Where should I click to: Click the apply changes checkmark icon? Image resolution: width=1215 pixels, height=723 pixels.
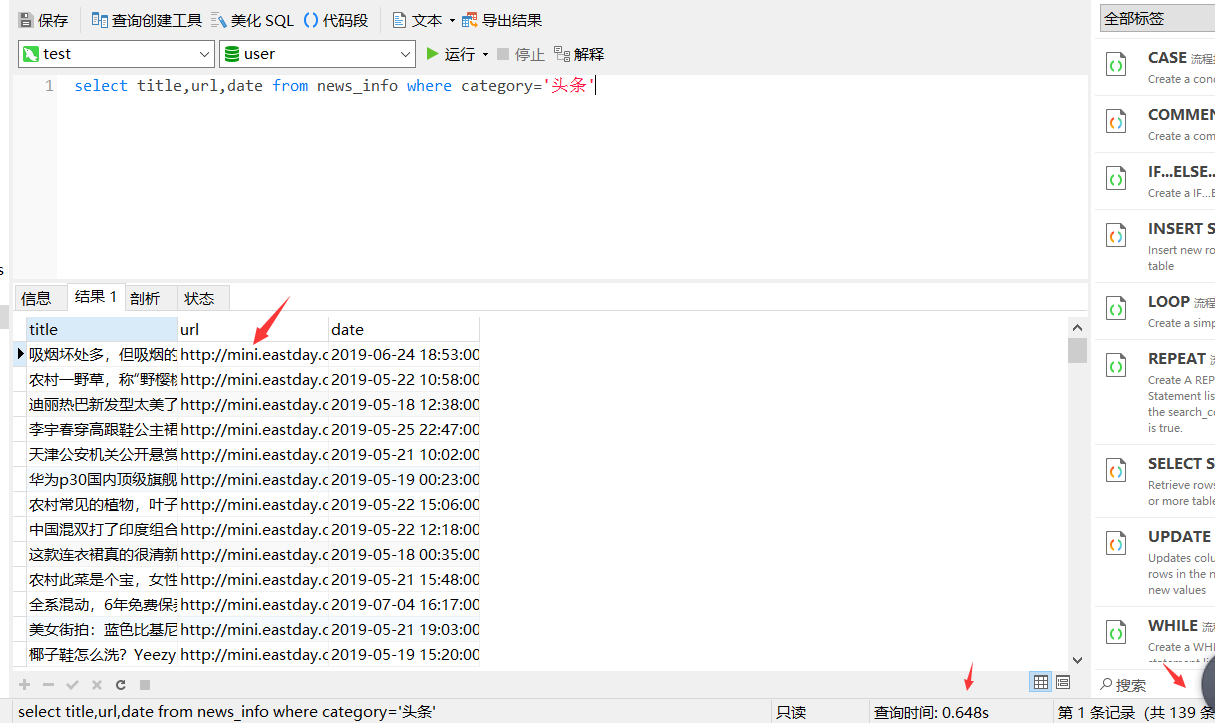click(72, 685)
